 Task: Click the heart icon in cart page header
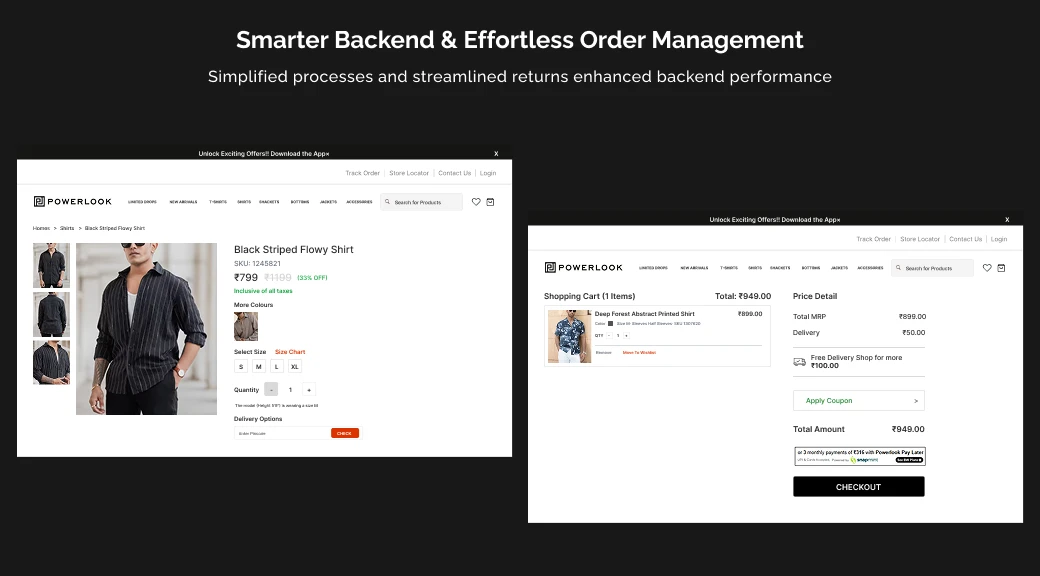[x=987, y=267]
